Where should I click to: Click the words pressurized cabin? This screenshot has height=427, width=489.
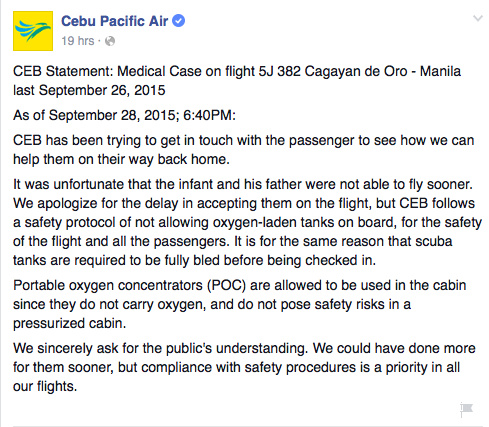tap(70, 324)
